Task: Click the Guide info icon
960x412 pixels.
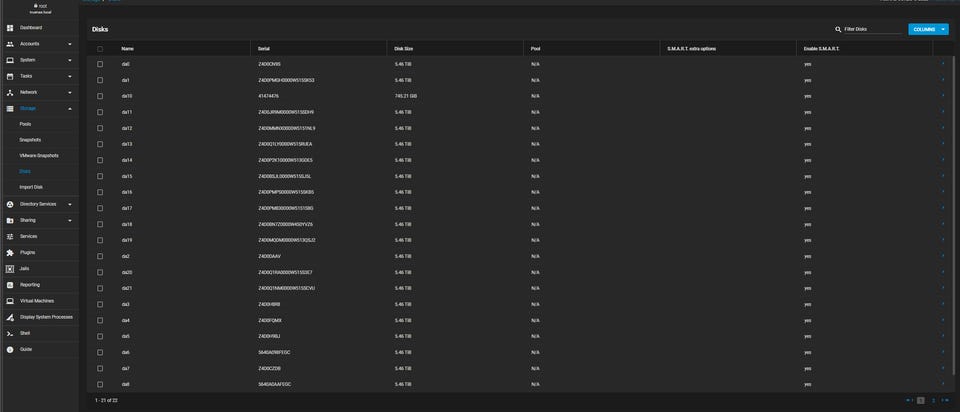Action: (10, 350)
